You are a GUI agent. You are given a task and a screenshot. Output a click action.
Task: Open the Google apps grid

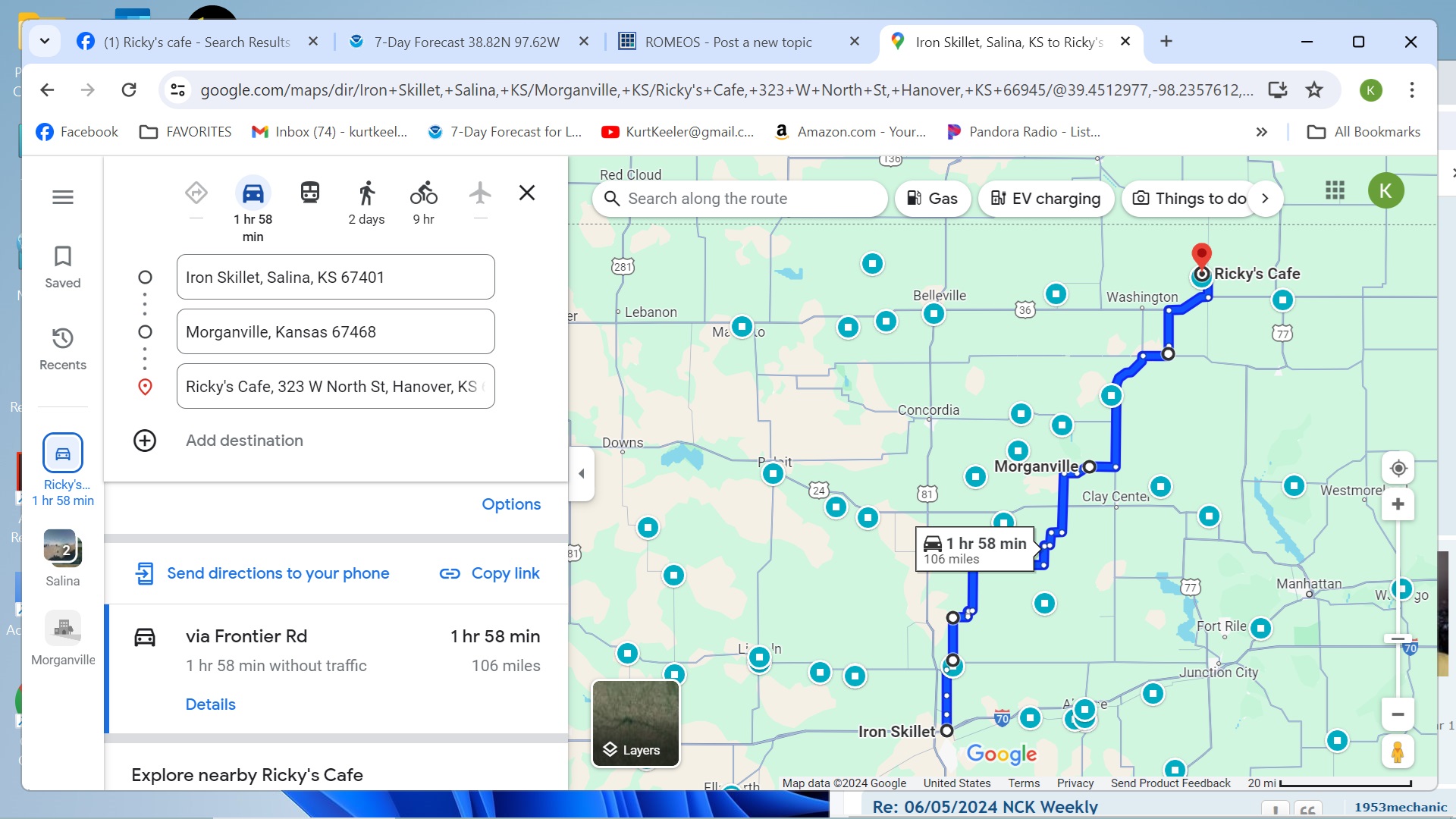coord(1335,190)
